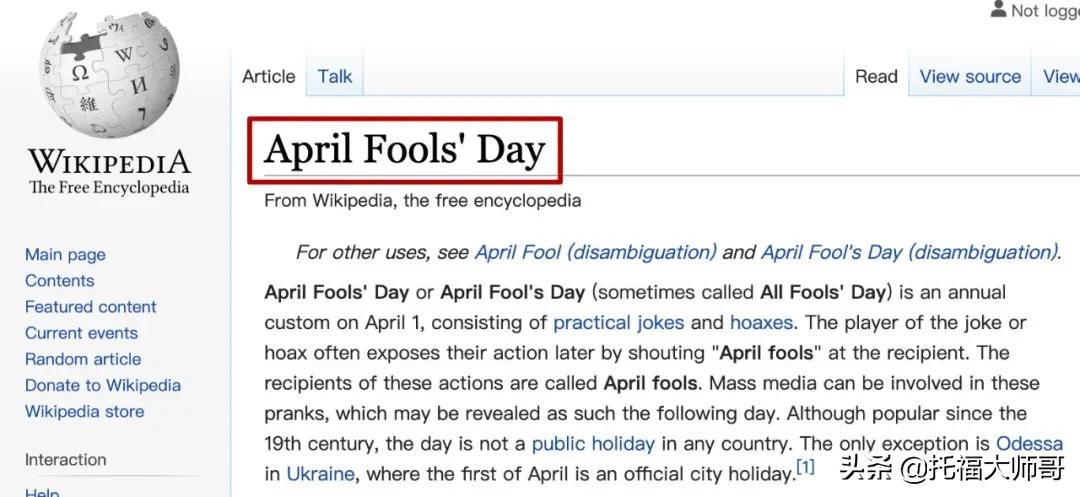Open Contents link in sidebar
Viewport: 1080px width, 497px height.
coord(59,281)
